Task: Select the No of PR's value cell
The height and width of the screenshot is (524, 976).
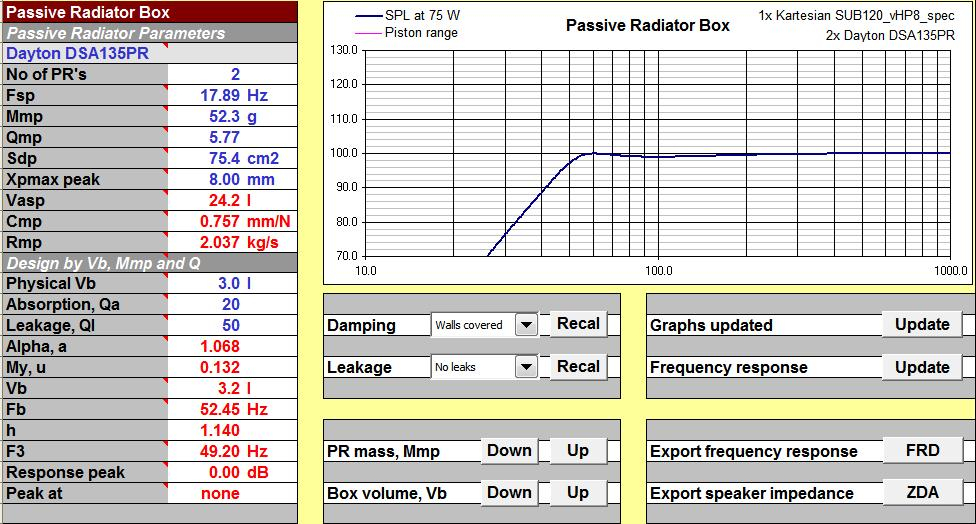Action: (234, 75)
